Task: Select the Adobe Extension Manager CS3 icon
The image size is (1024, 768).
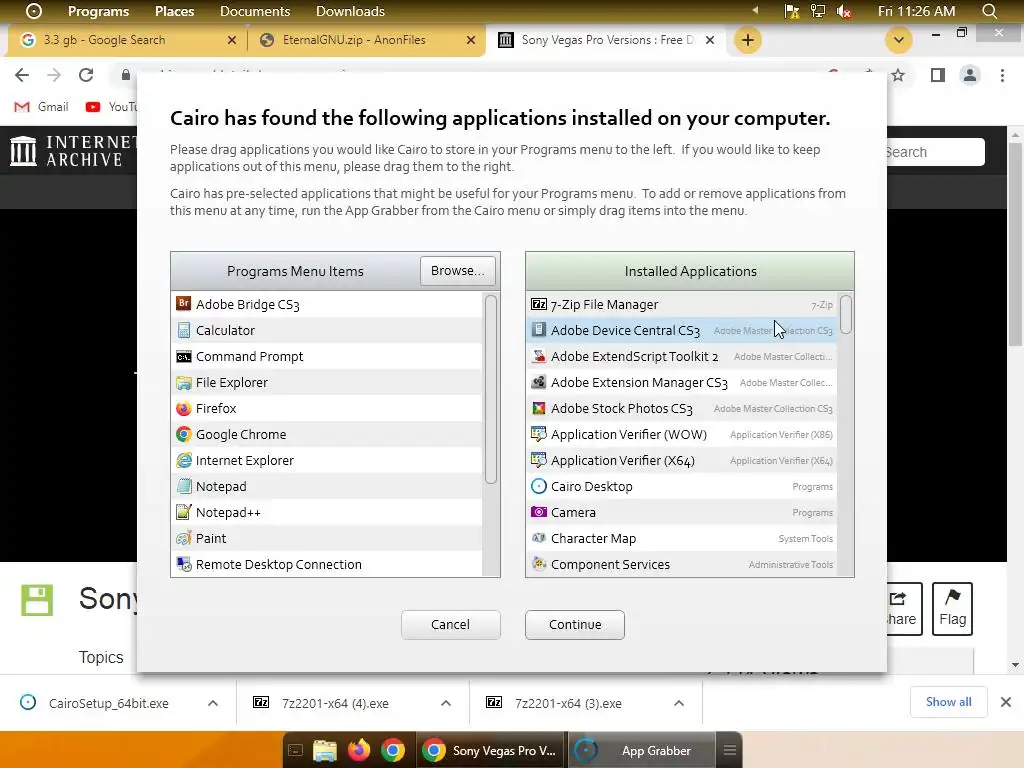Action: click(x=539, y=382)
